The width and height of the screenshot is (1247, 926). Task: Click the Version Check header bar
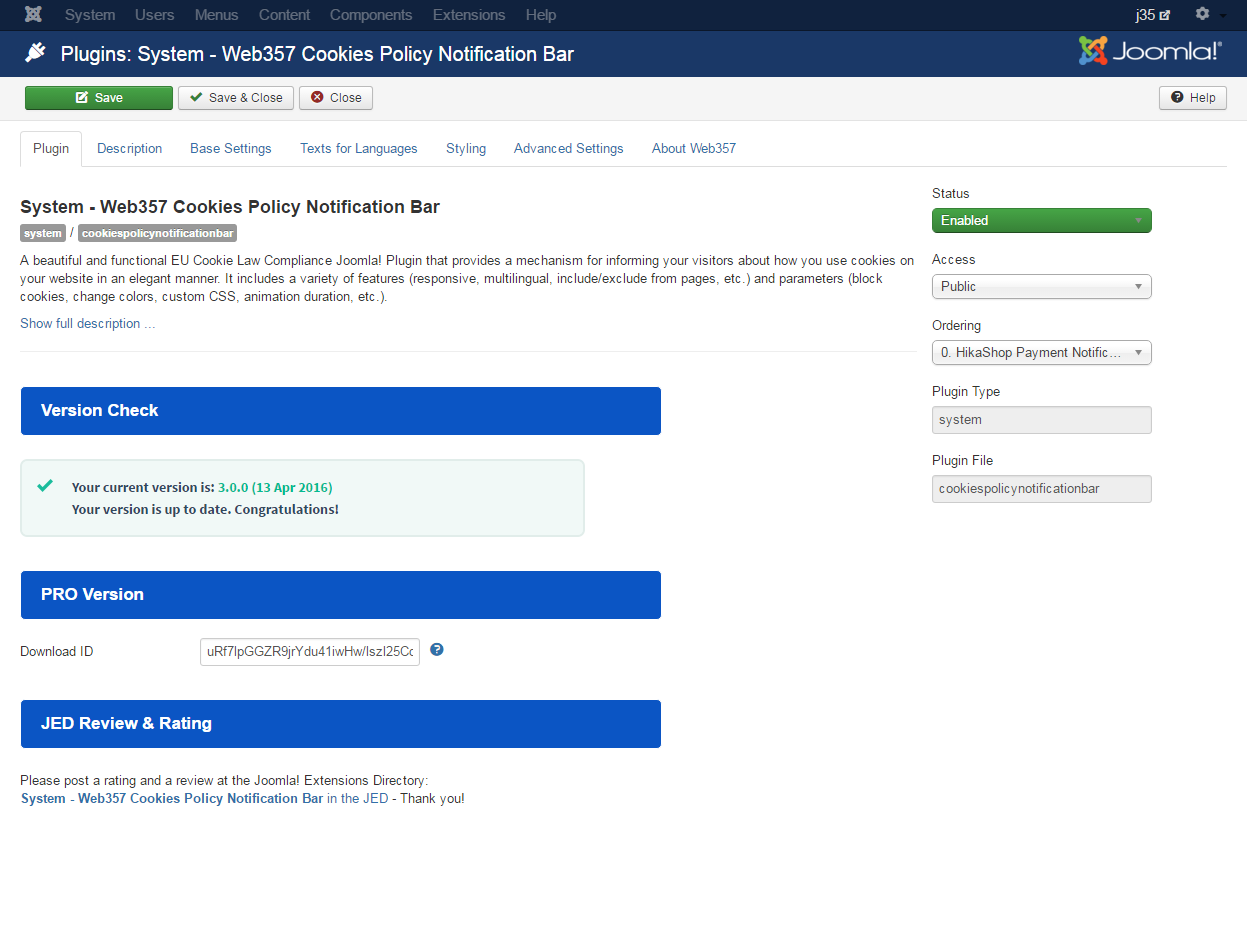click(x=341, y=411)
